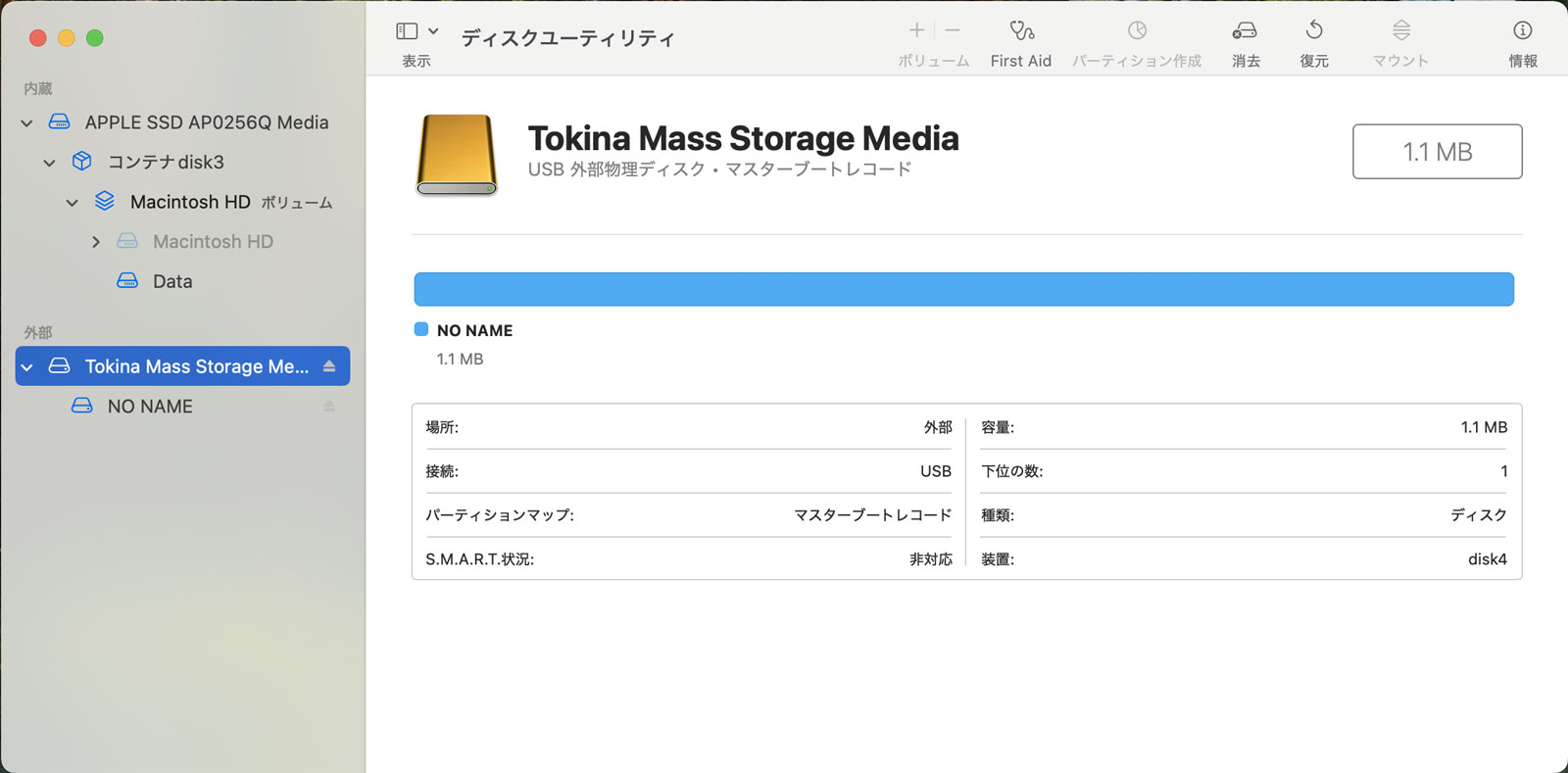Select NO NAME volume in sidebar
This screenshot has height=773, width=1568.
coord(150,407)
